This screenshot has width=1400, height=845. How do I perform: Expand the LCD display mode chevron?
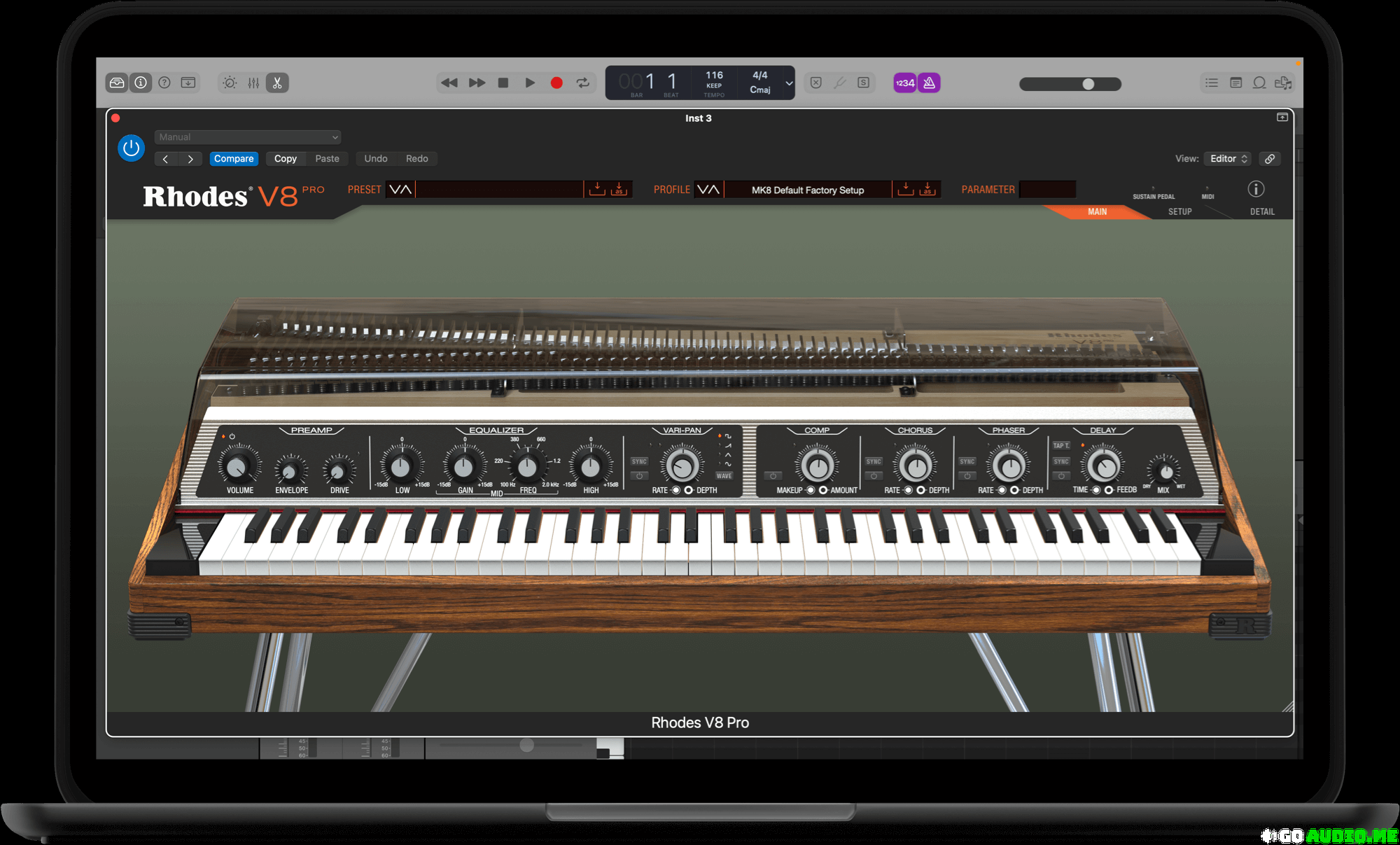pos(789,83)
